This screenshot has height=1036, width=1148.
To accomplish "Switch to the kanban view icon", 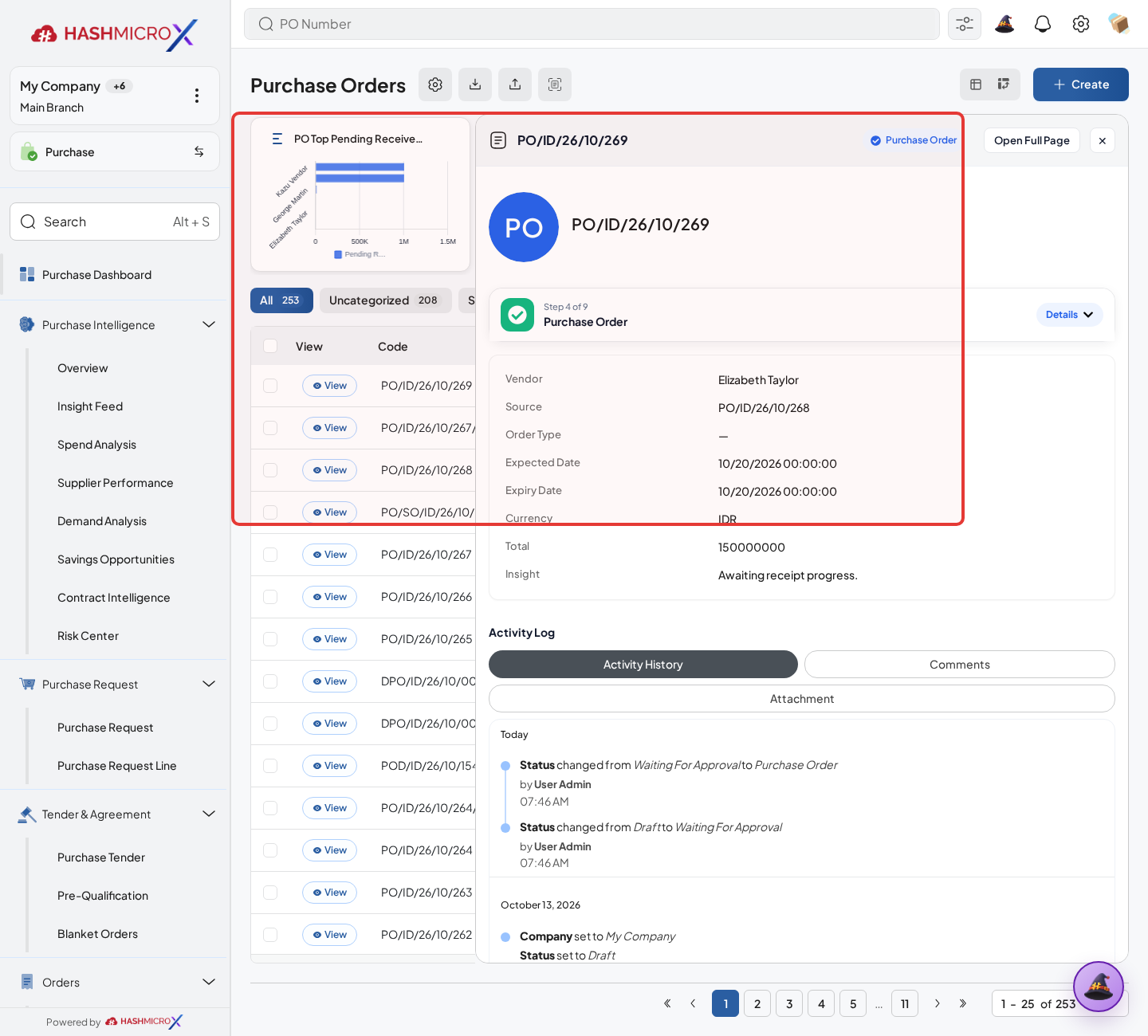I will [x=1004, y=84].
